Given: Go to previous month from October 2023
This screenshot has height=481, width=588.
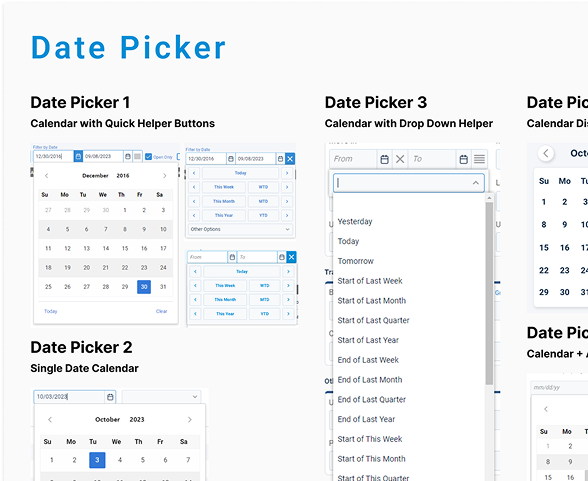Looking at the screenshot, I should click(x=50, y=420).
